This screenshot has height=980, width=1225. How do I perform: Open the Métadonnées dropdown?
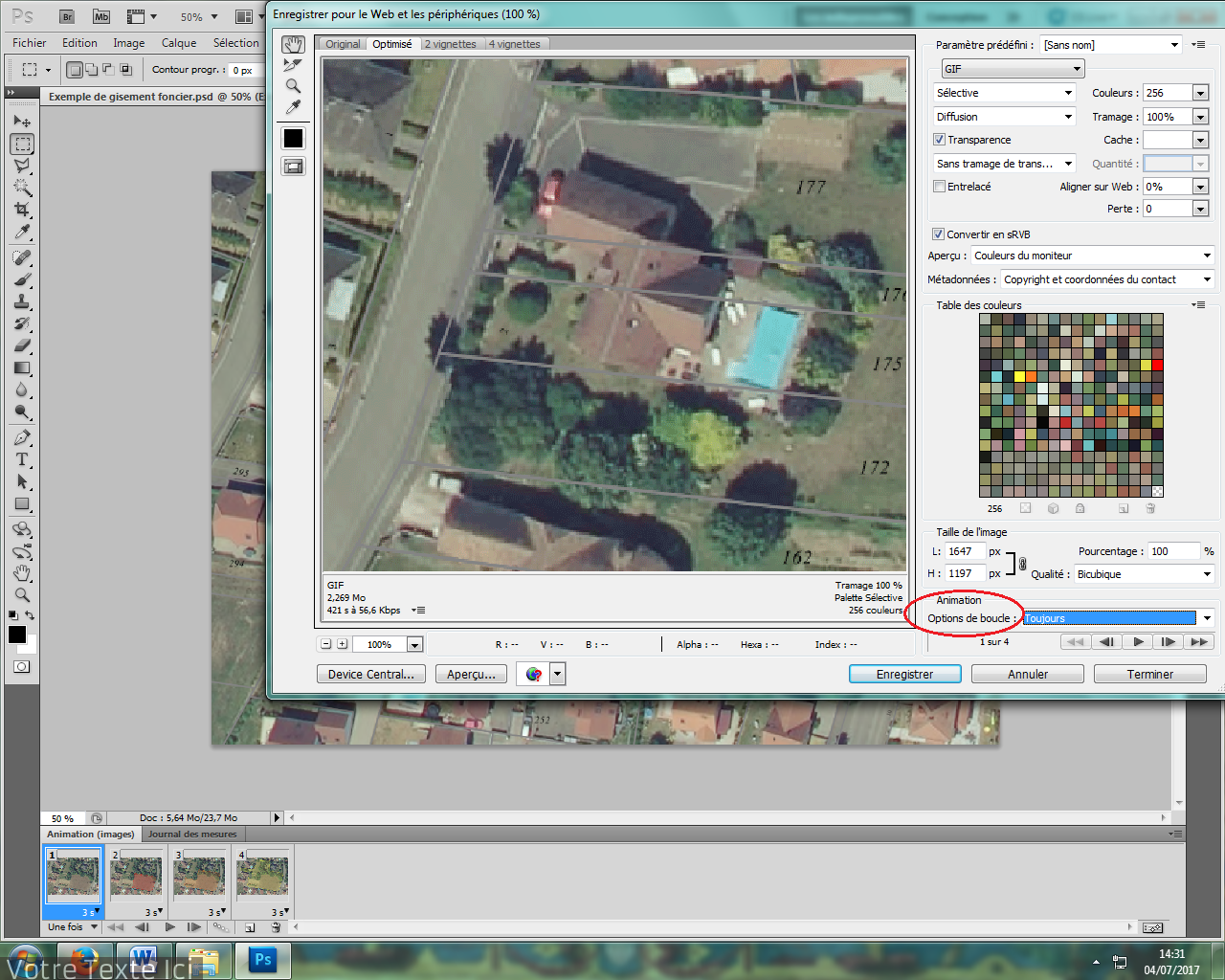tap(1107, 279)
